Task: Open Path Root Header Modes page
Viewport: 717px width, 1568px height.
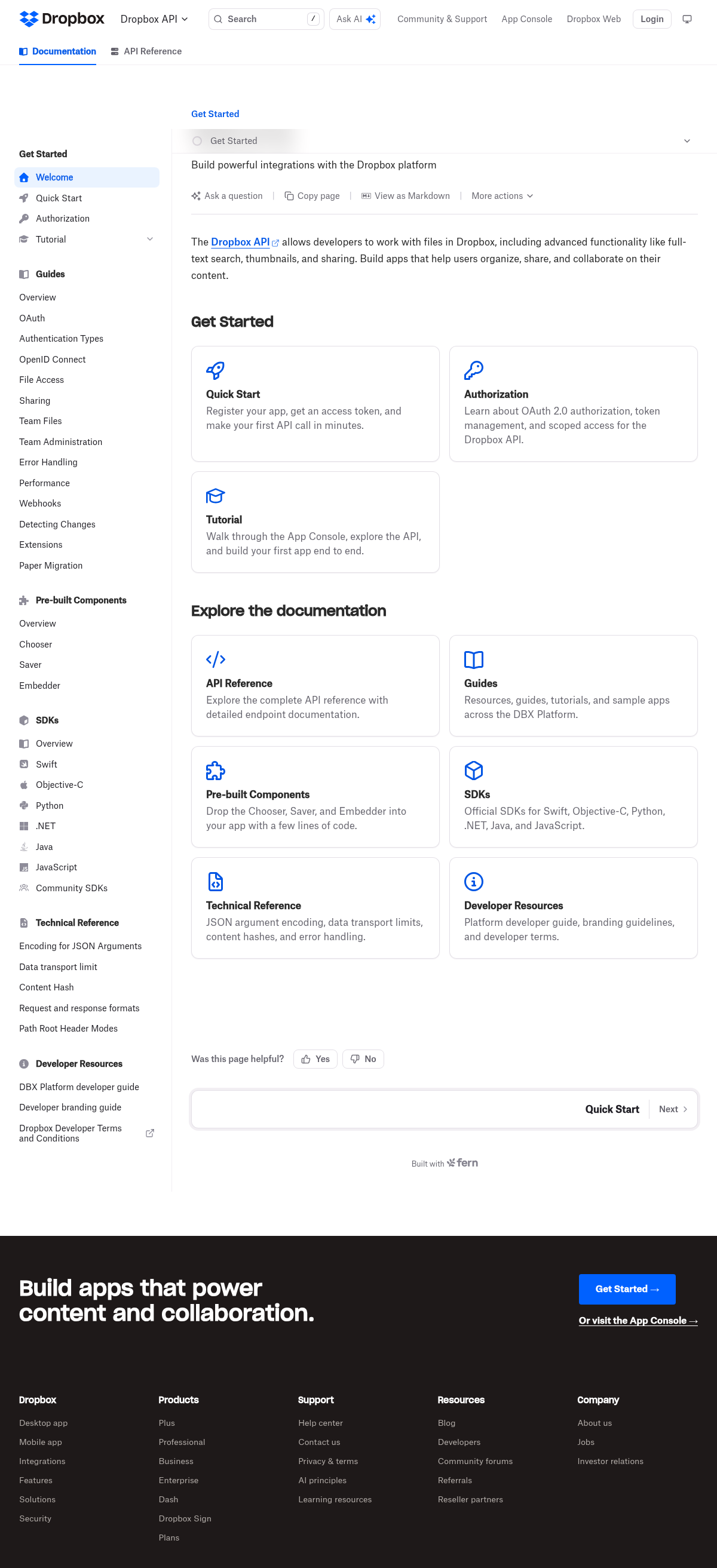Action: pyautogui.click(x=68, y=1029)
